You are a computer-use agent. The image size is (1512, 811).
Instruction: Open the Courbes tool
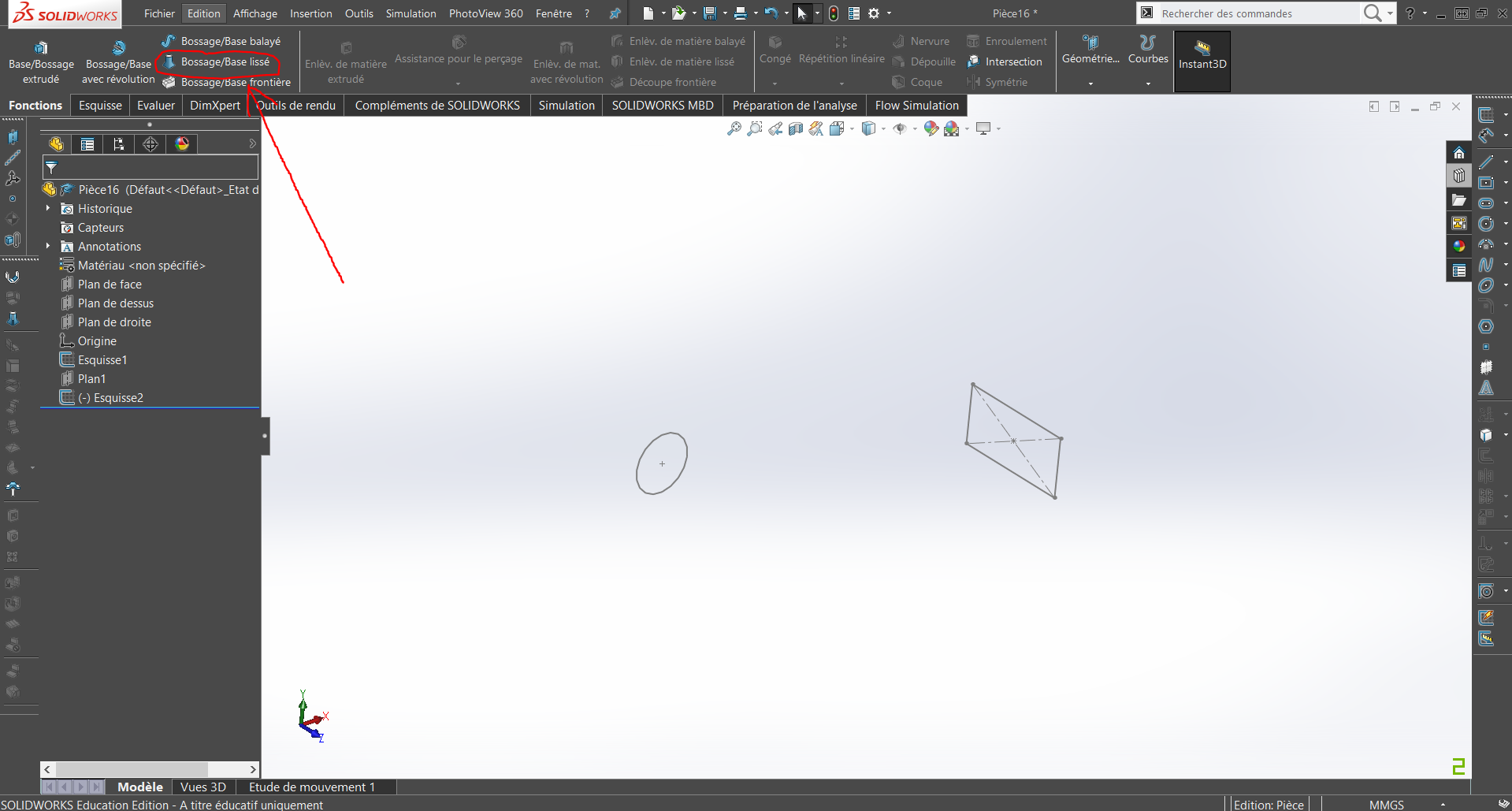(1147, 49)
